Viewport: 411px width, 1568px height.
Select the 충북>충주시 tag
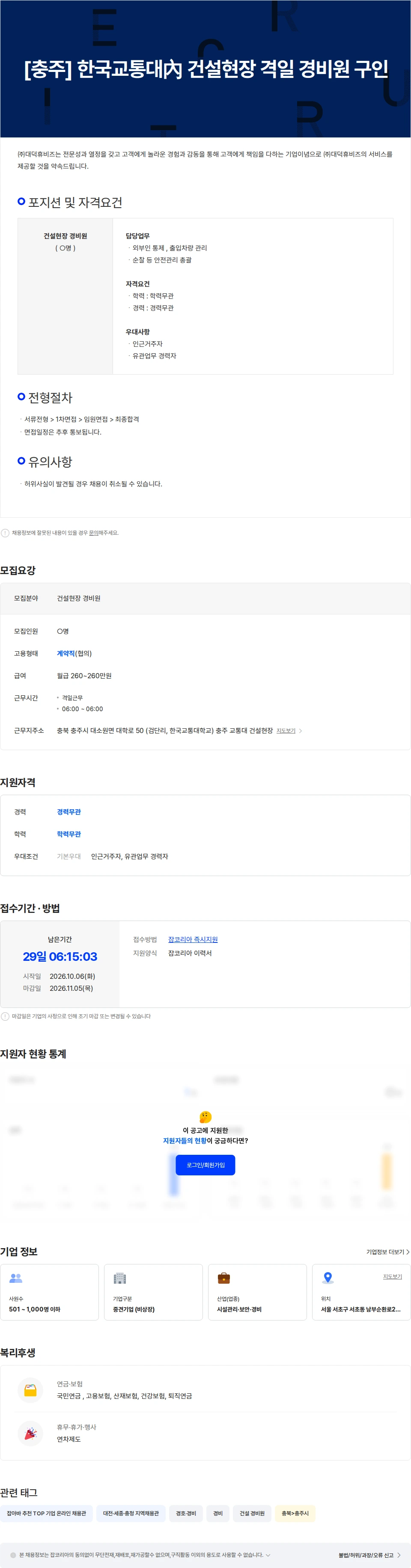click(295, 1513)
